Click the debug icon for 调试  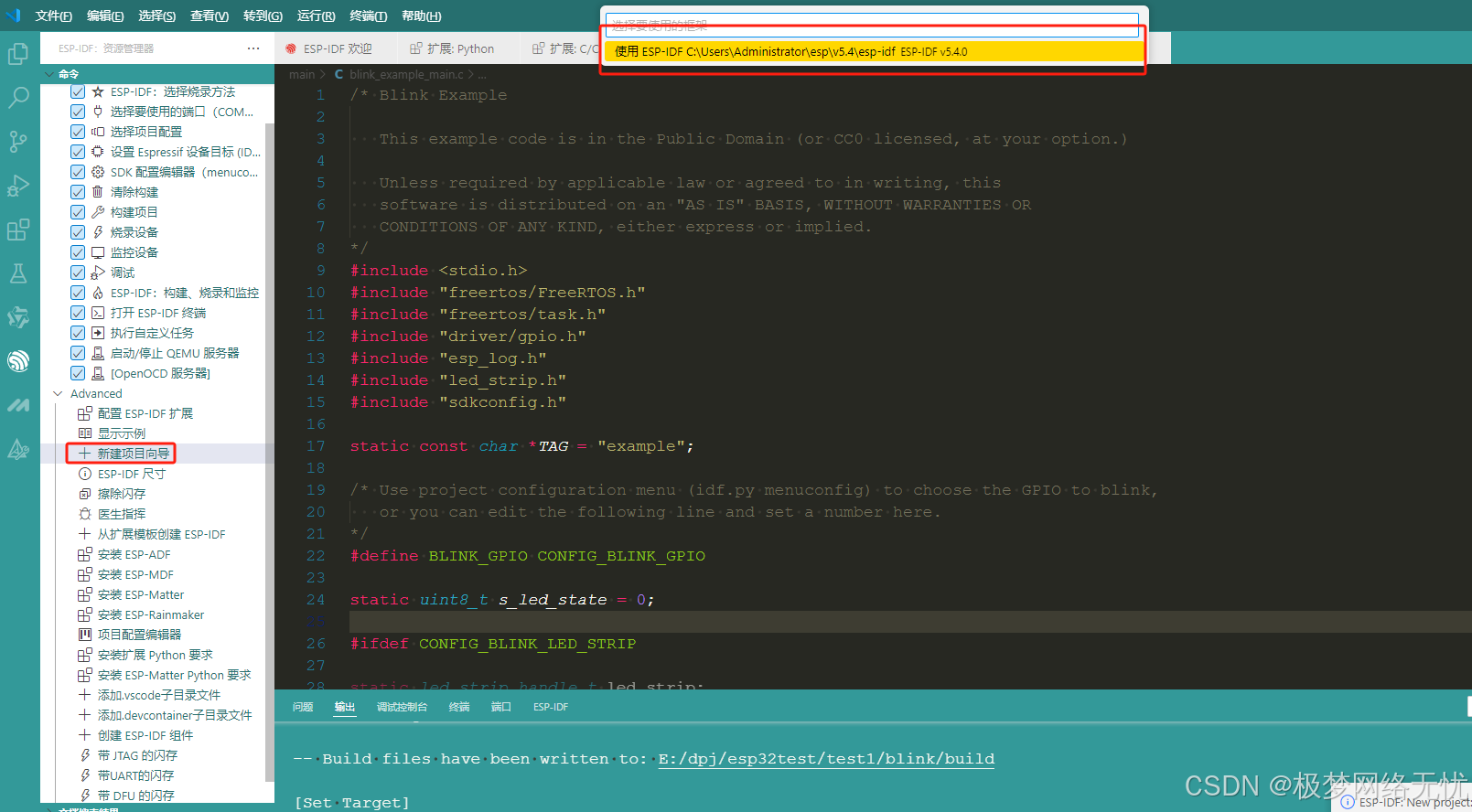pos(98,272)
